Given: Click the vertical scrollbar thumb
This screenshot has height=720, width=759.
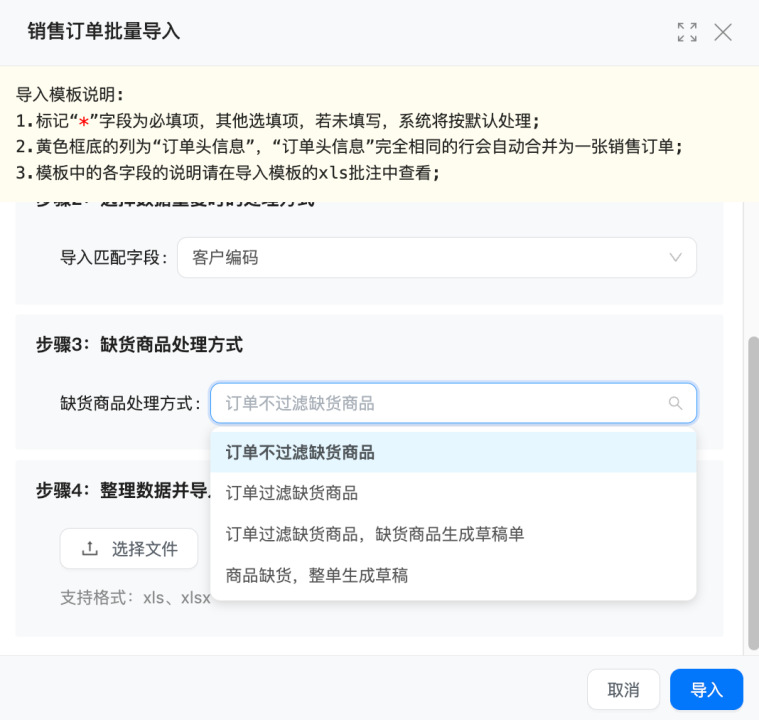Looking at the screenshot, I should (753, 493).
